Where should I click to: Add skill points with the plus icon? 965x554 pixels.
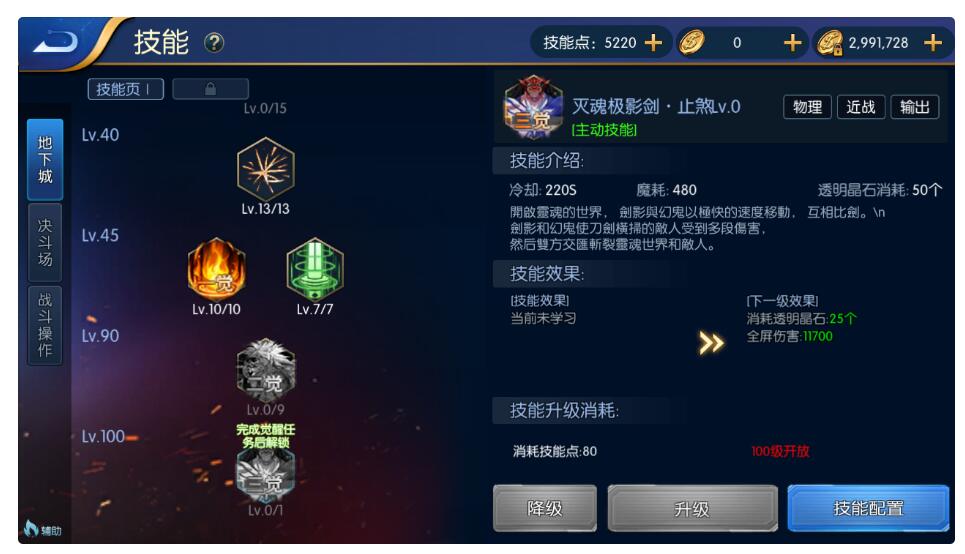[x=653, y=43]
